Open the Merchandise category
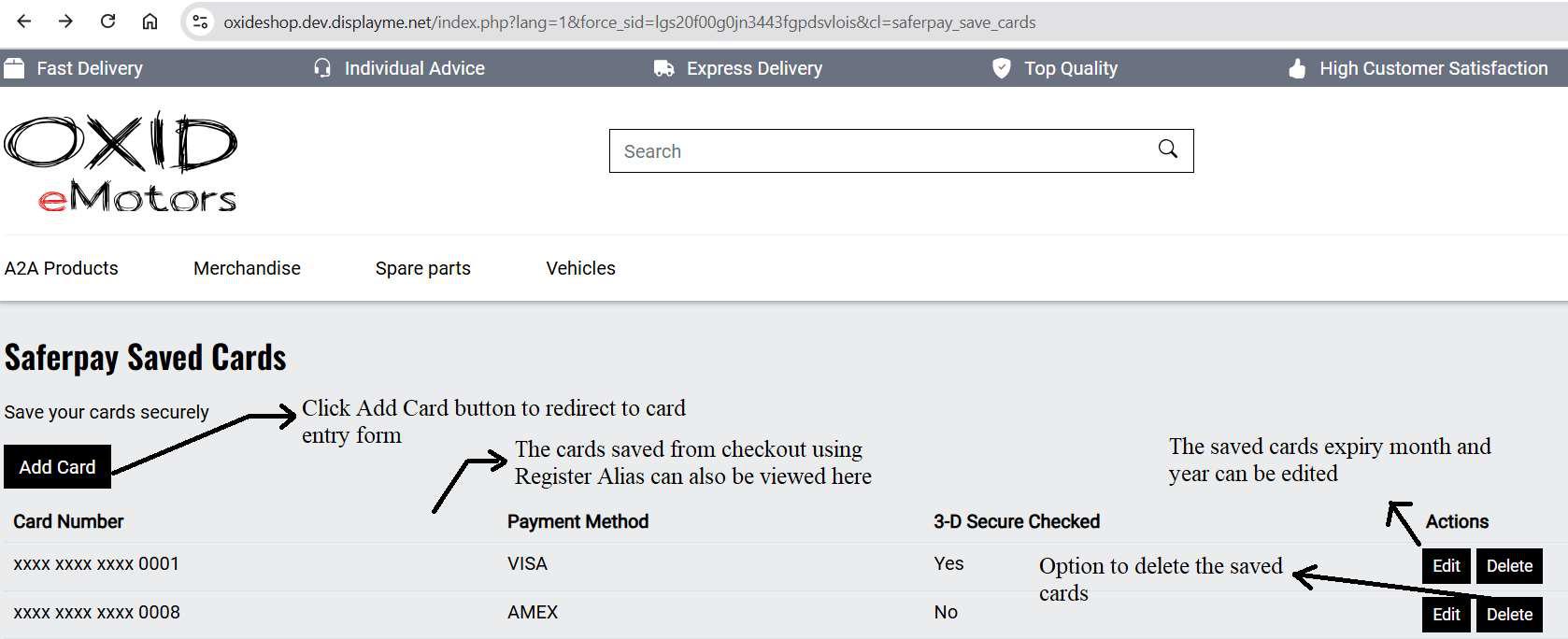The image size is (1568, 639). (x=247, y=268)
